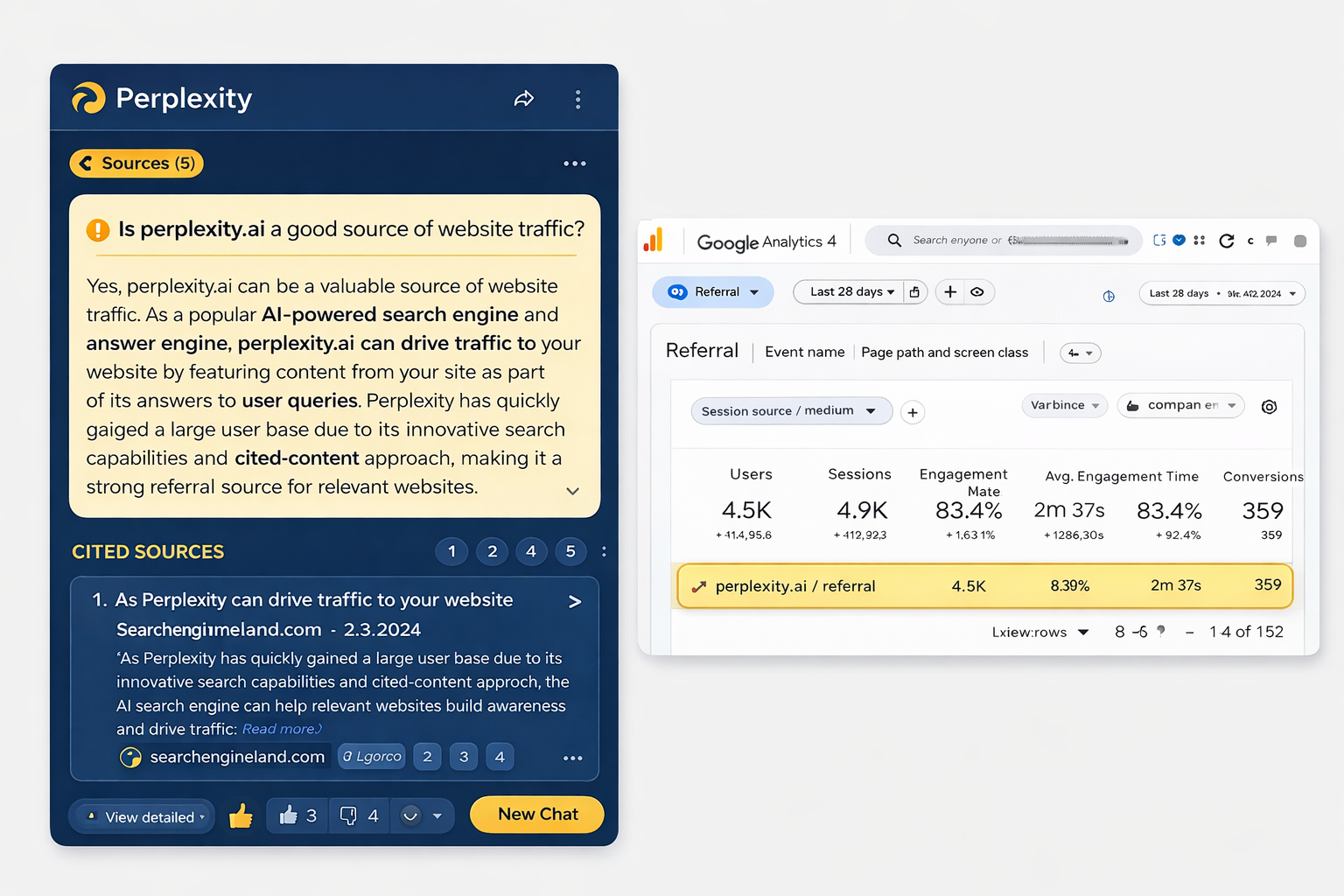Screen dimensions: 1344x896
Task: Open the Session source / medium dropdown
Action: coord(790,410)
